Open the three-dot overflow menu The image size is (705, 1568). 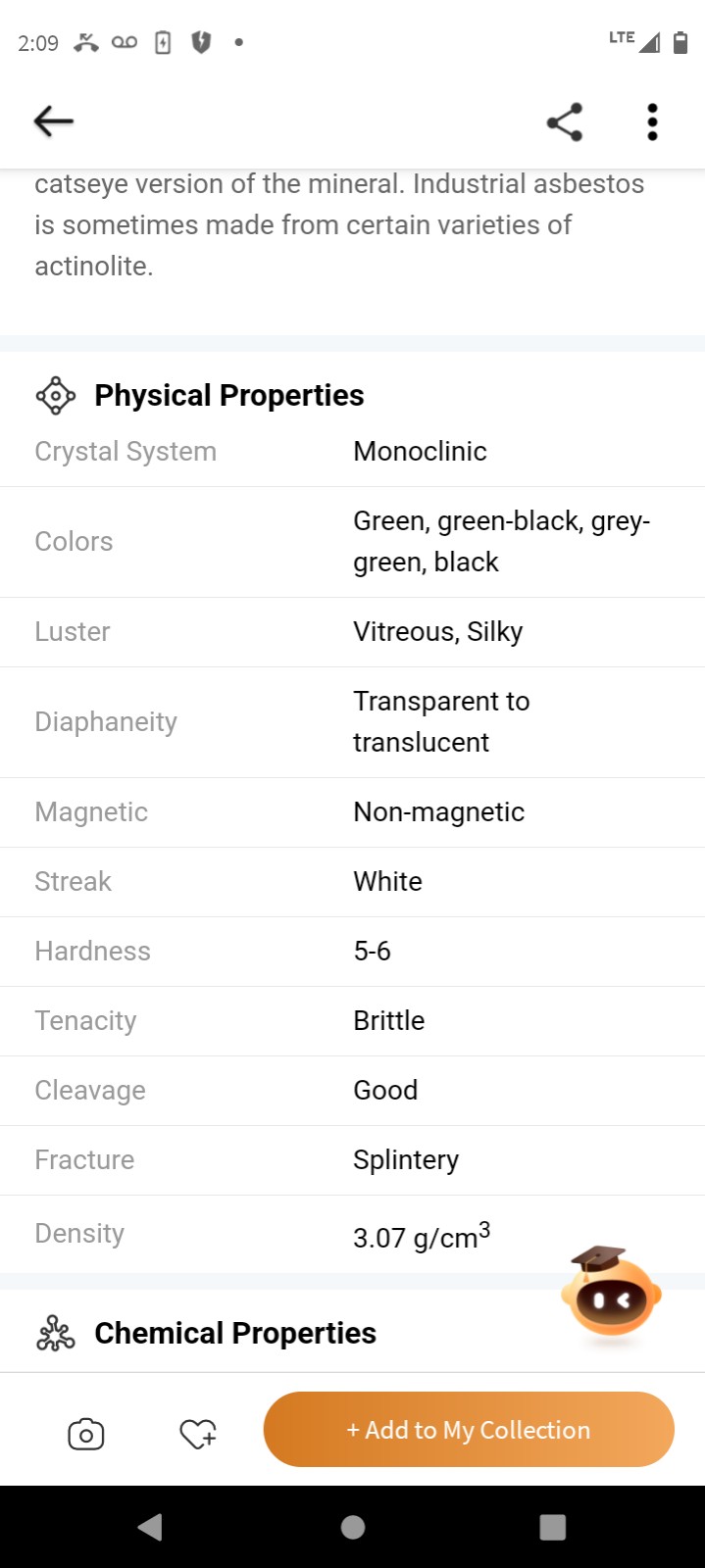pyautogui.click(x=652, y=122)
